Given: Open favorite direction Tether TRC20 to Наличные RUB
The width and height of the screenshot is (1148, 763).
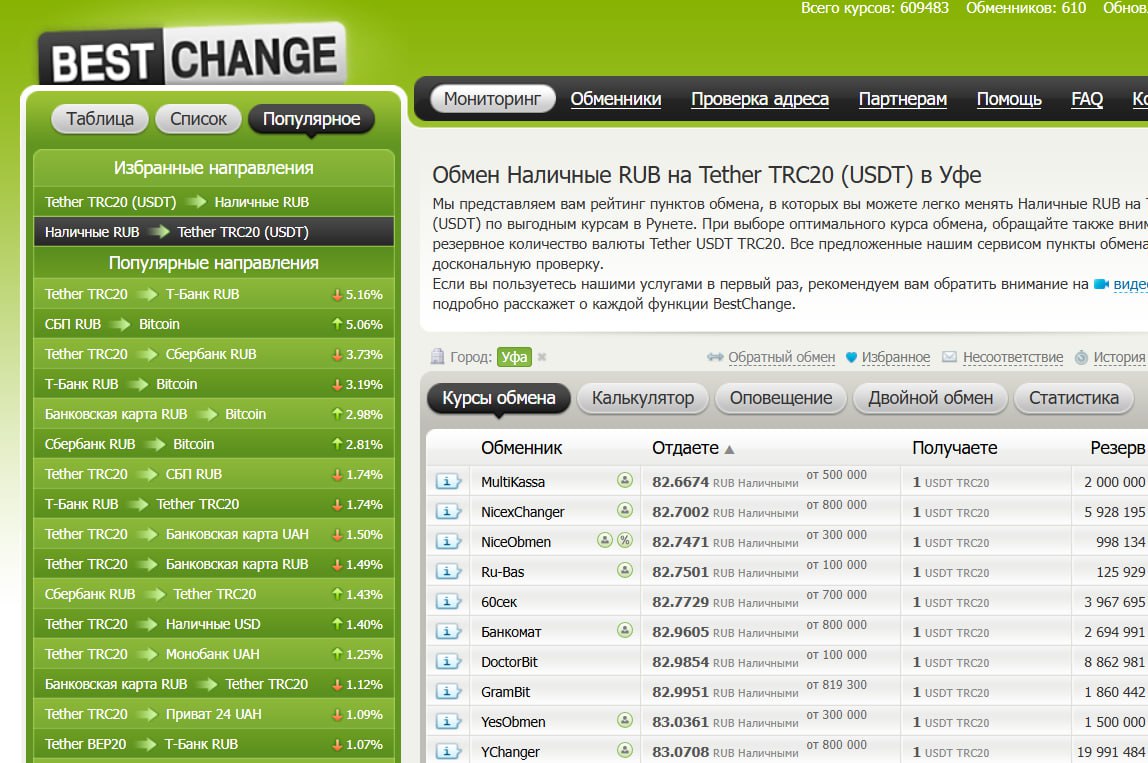Looking at the screenshot, I should pos(214,201).
